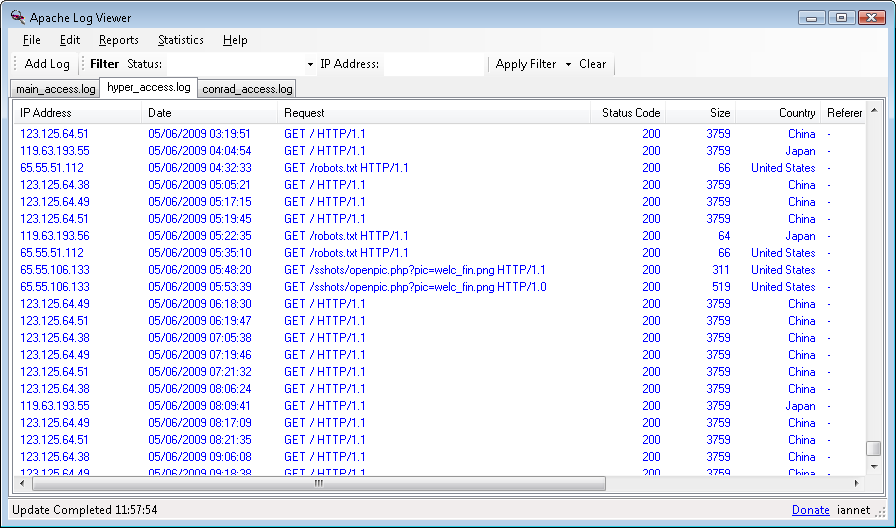Expand the Status filter dropdown
This screenshot has width=896, height=528.
(310, 65)
